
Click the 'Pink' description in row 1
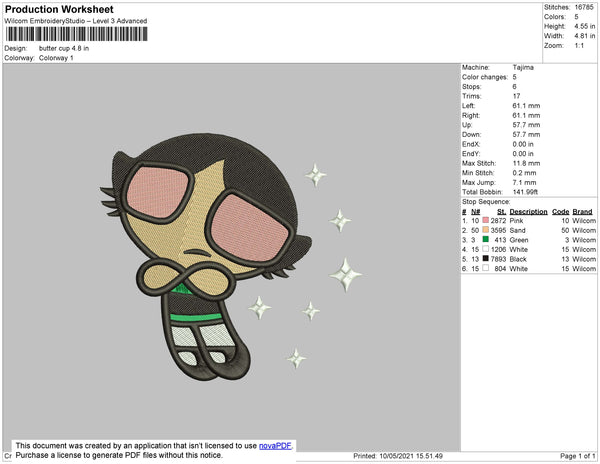pyautogui.click(x=516, y=221)
